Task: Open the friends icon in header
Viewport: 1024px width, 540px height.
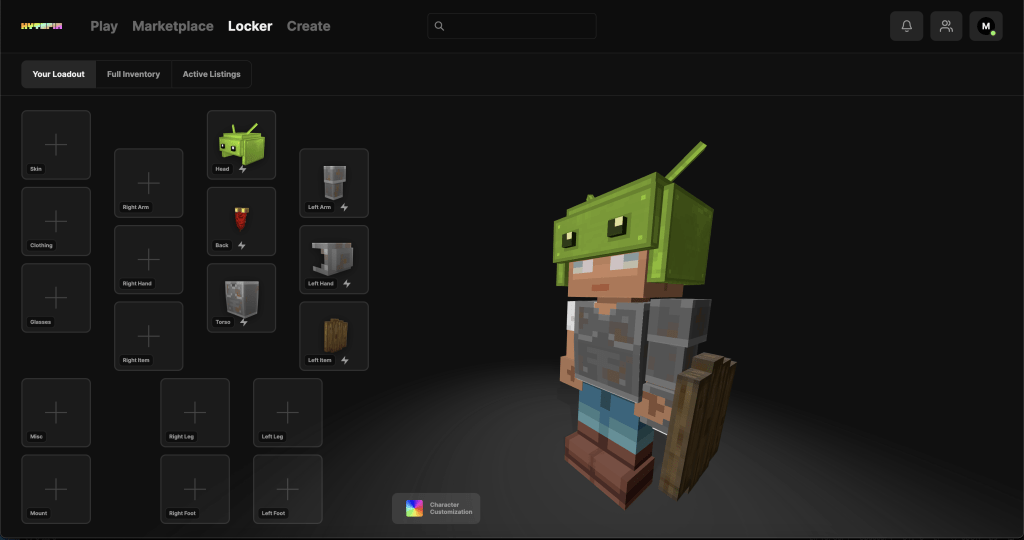Action: coord(946,26)
